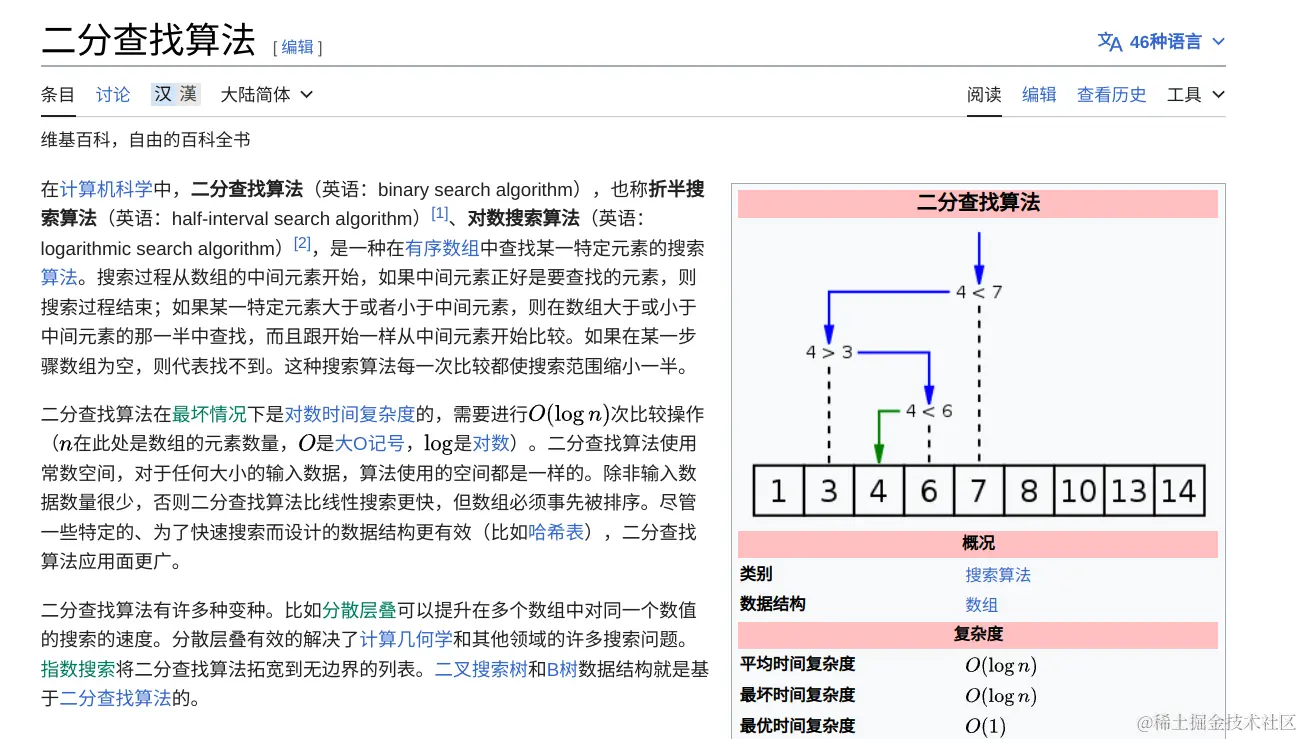
Task: Follow the 计算机科学 link
Action: click(106, 189)
